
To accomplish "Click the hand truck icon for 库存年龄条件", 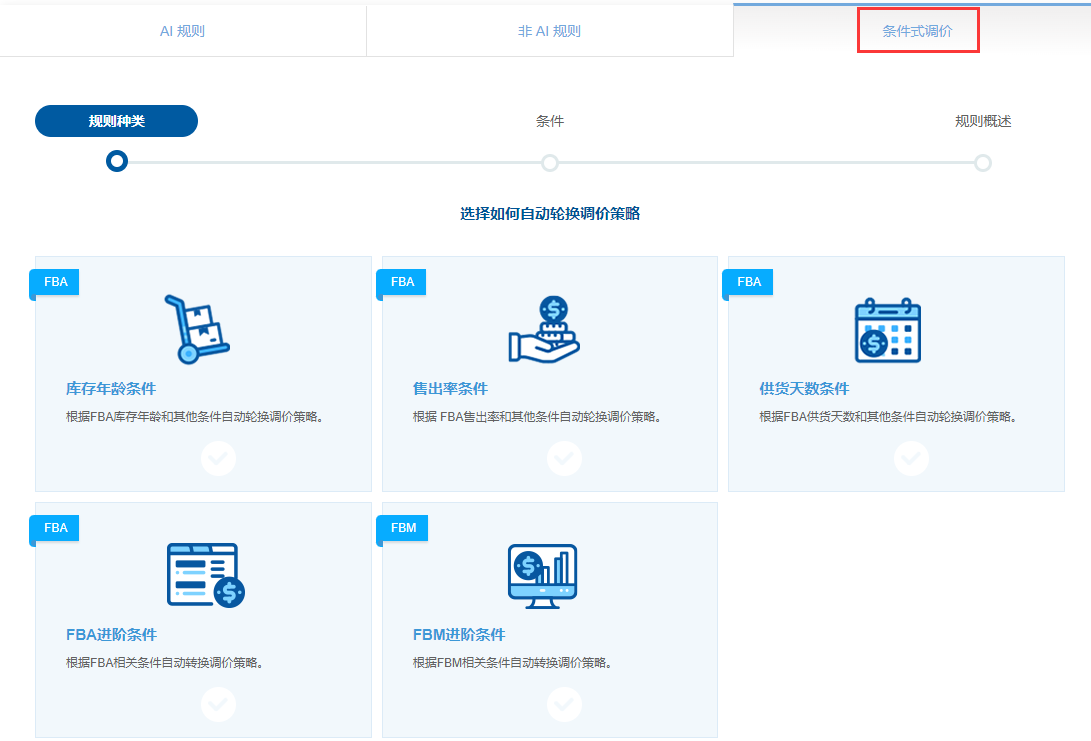I will pyautogui.click(x=196, y=329).
